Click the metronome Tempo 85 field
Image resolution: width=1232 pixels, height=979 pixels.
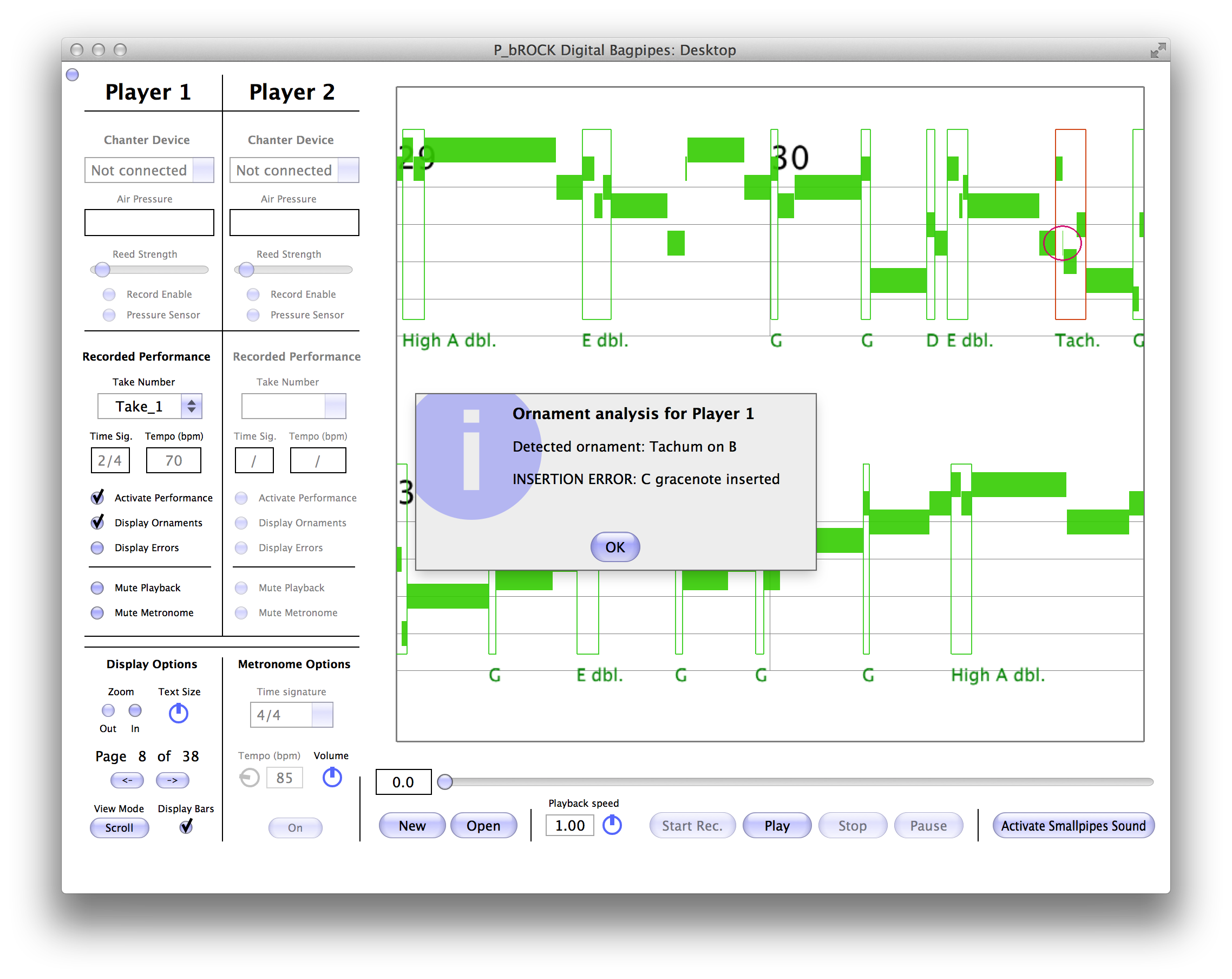[285, 778]
